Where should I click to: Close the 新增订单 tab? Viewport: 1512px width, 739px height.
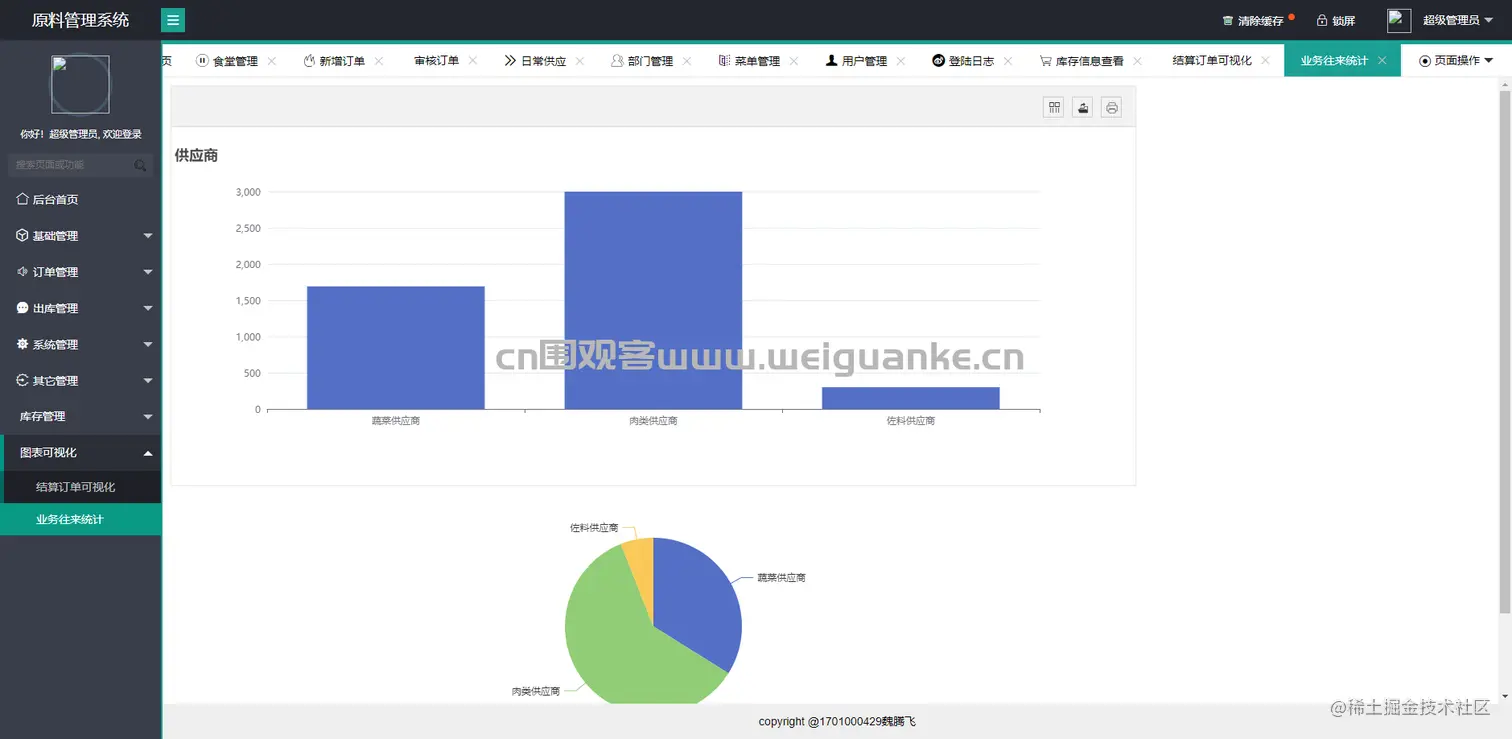click(379, 61)
